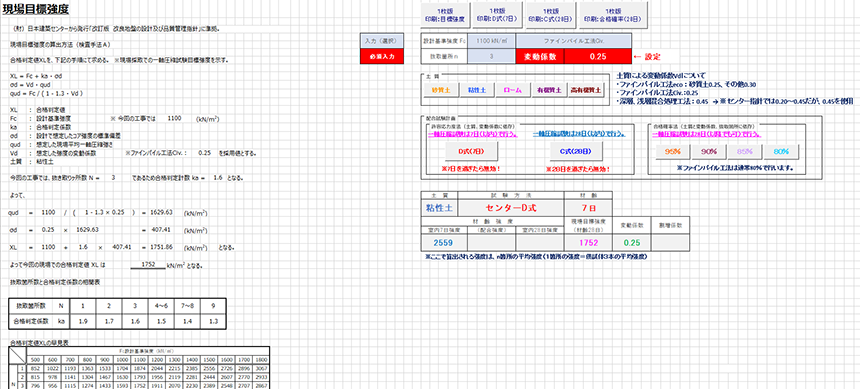
Task: Pick the 80% pass probability button
Action: 782,151
